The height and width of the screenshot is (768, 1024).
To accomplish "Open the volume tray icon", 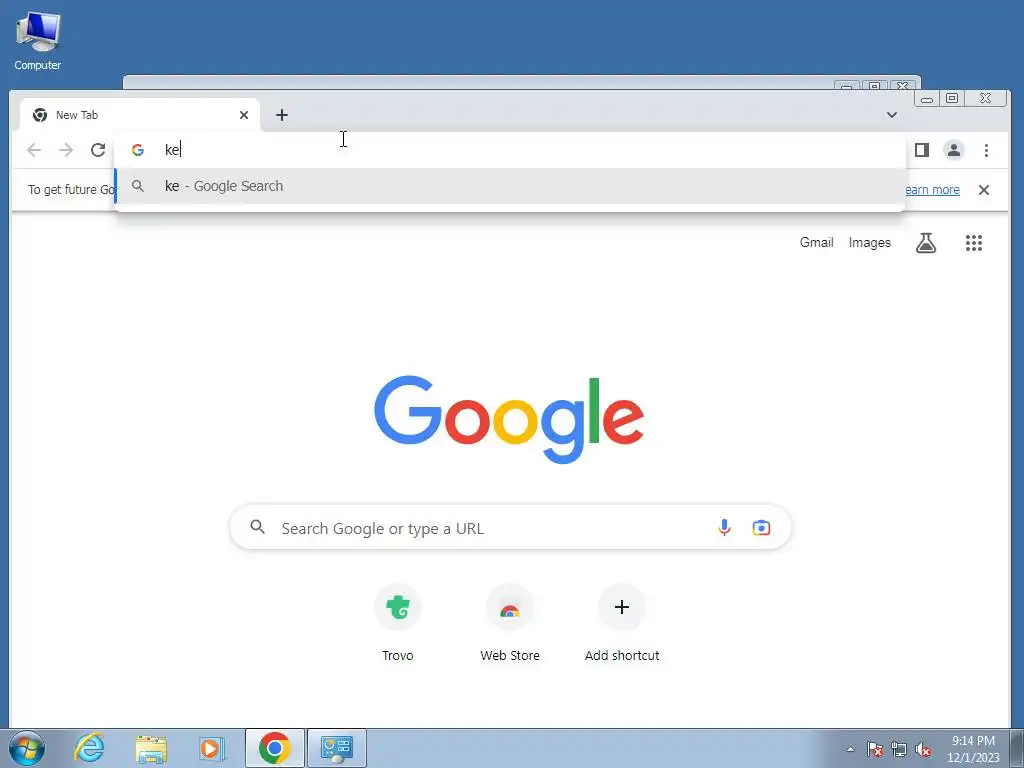I will click(923, 749).
